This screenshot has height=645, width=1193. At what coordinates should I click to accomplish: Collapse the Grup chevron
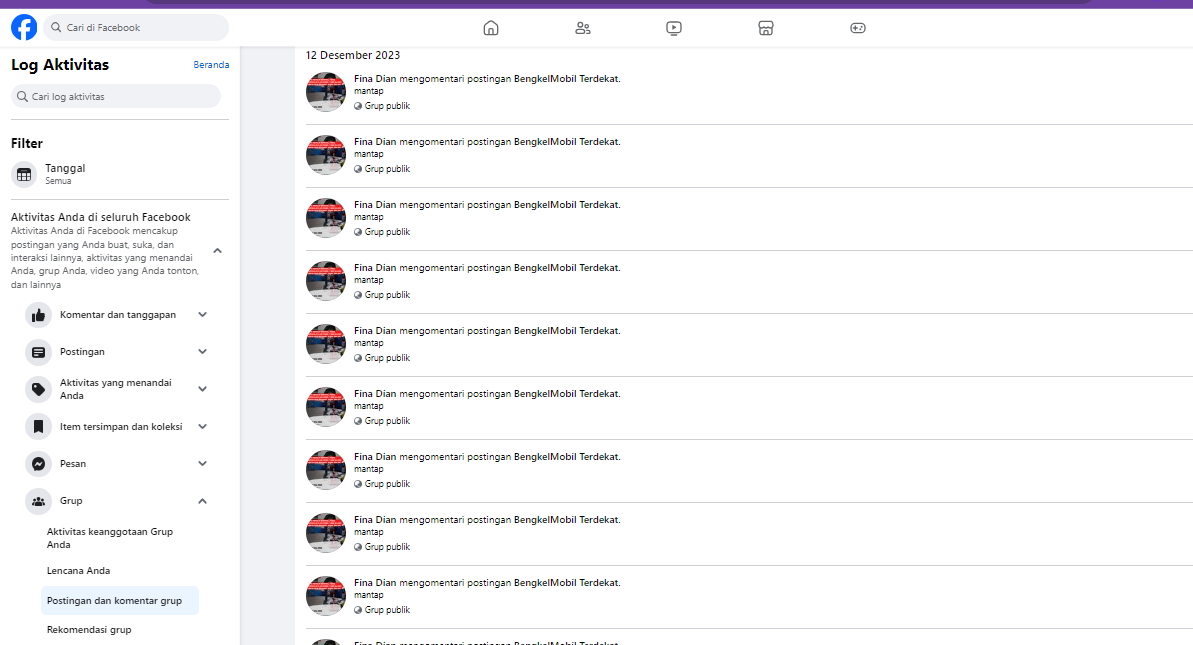[202, 501]
